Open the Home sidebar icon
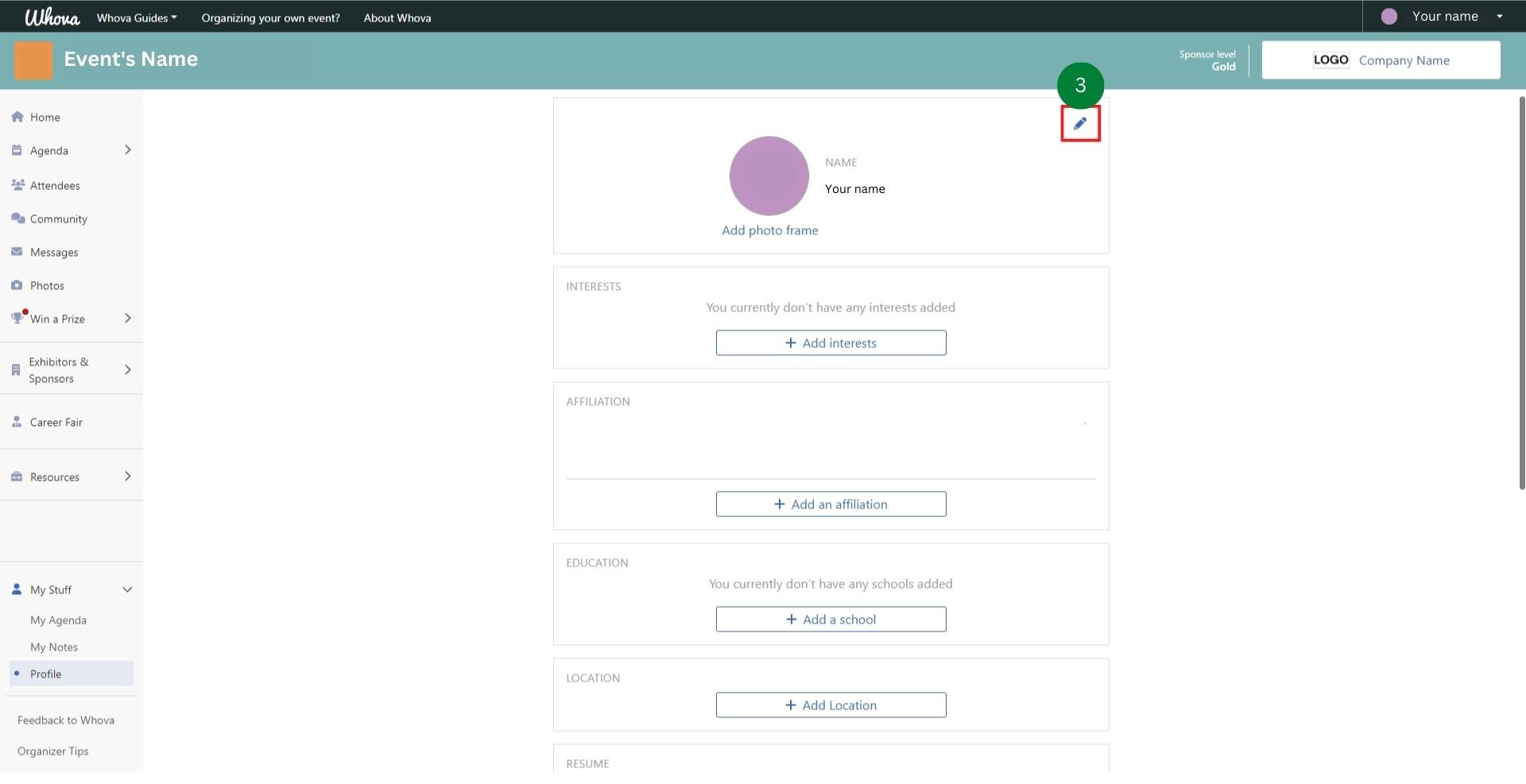Image resolution: width=1526 pixels, height=784 pixels. click(x=17, y=117)
